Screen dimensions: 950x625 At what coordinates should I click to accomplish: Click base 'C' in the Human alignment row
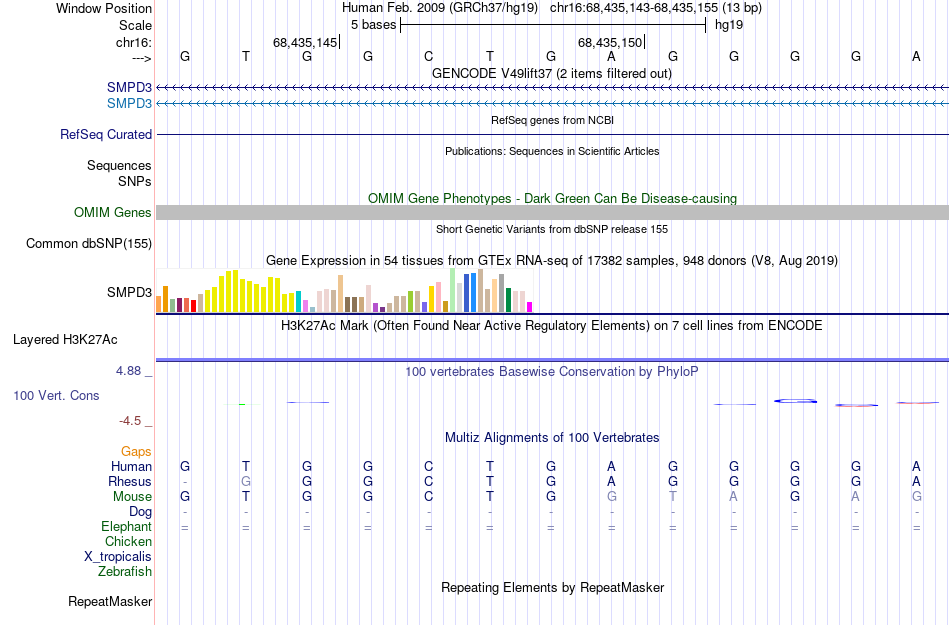428,466
